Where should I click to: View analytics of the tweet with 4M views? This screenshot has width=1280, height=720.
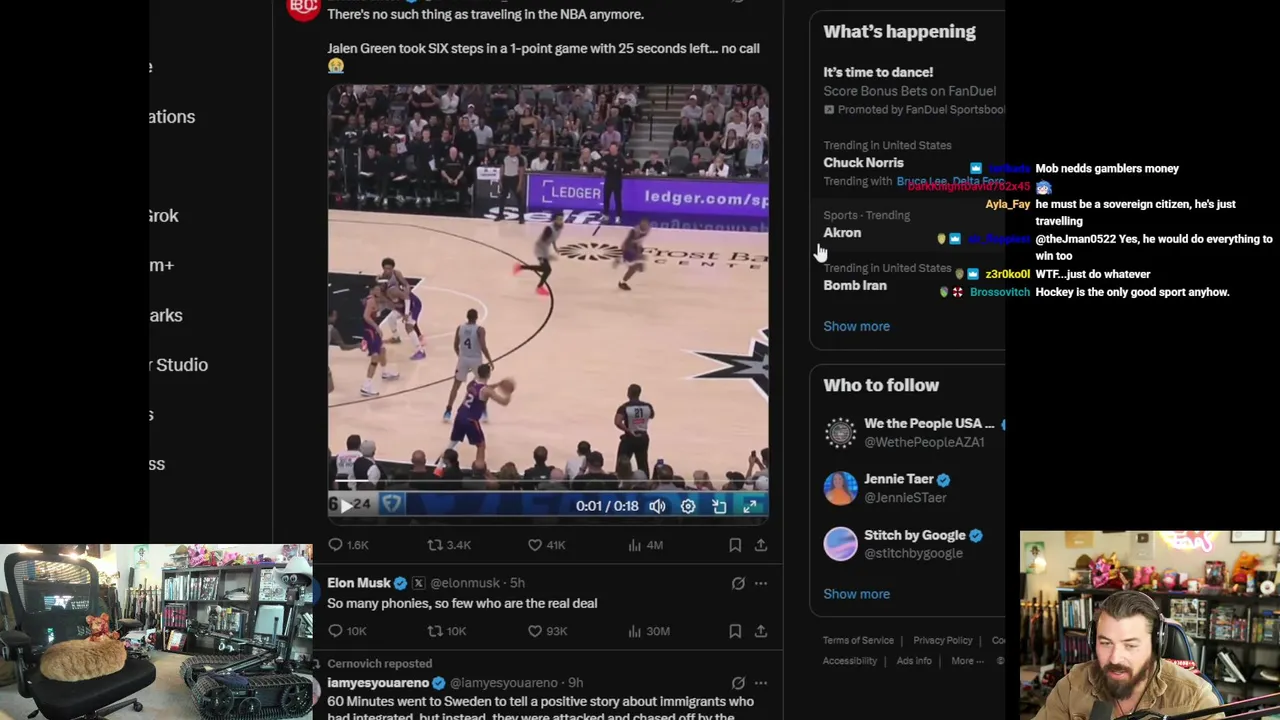[x=645, y=545]
